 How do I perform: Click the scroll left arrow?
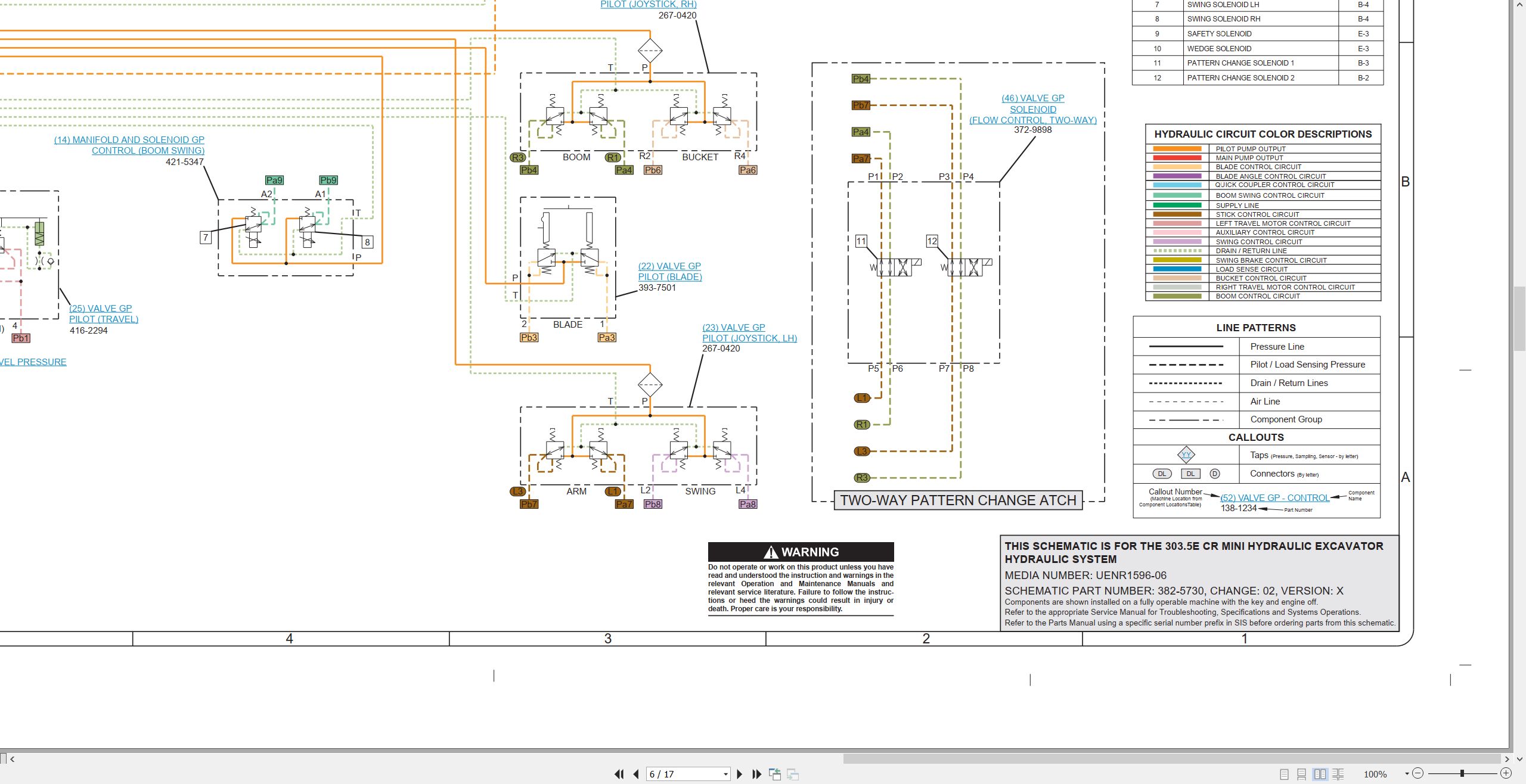click(12, 759)
